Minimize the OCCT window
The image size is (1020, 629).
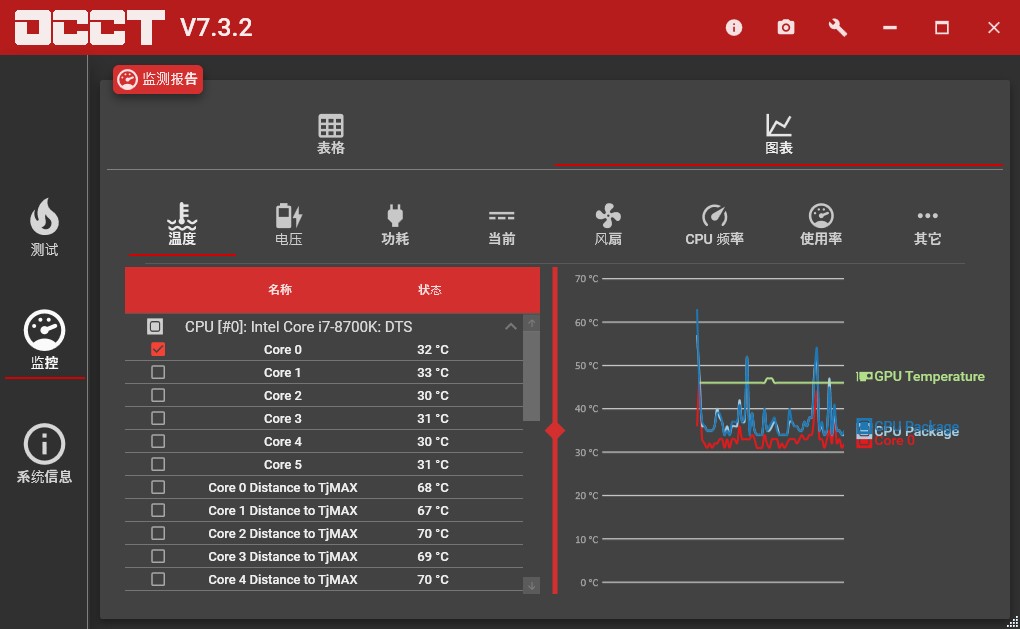point(890,27)
